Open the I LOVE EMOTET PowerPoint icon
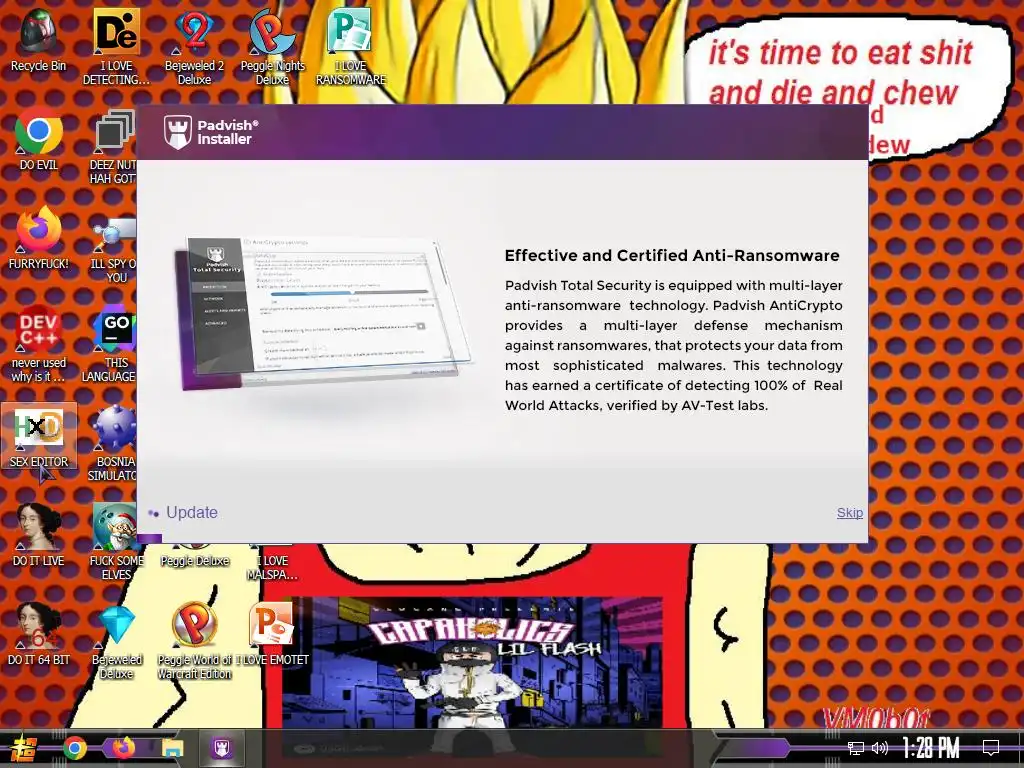Viewport: 1024px width, 768px height. click(272, 635)
